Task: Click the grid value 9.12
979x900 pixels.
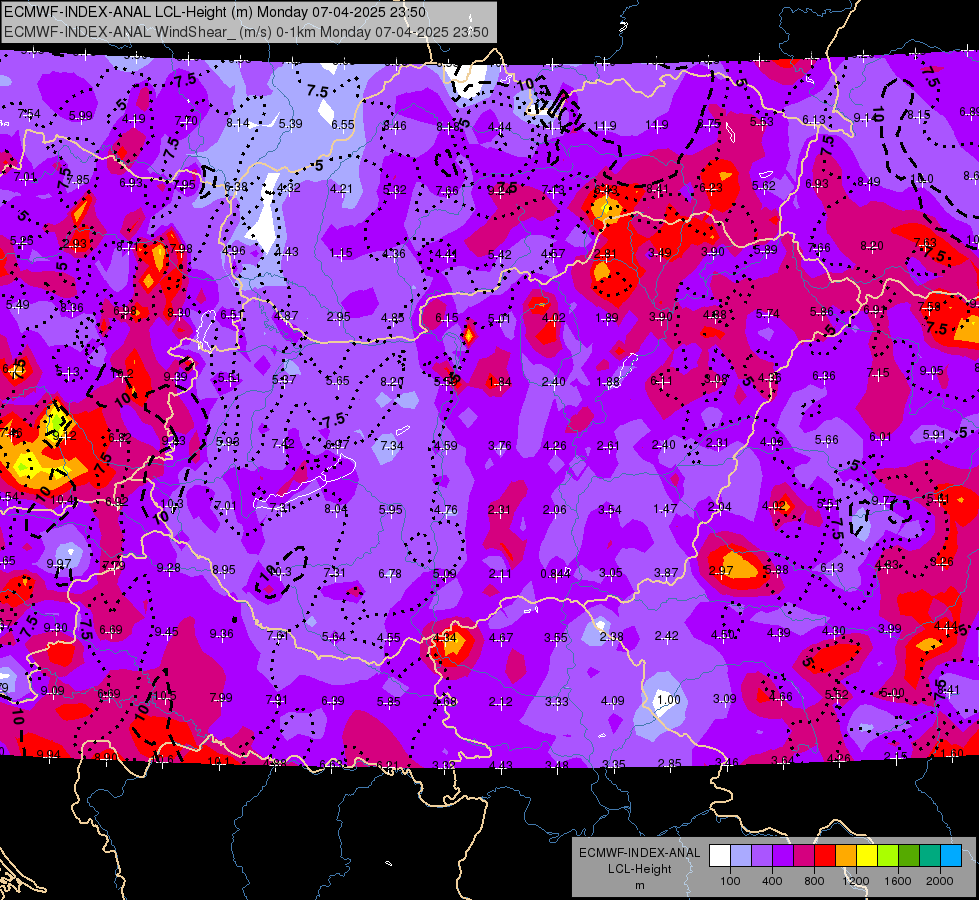Action: (64, 435)
